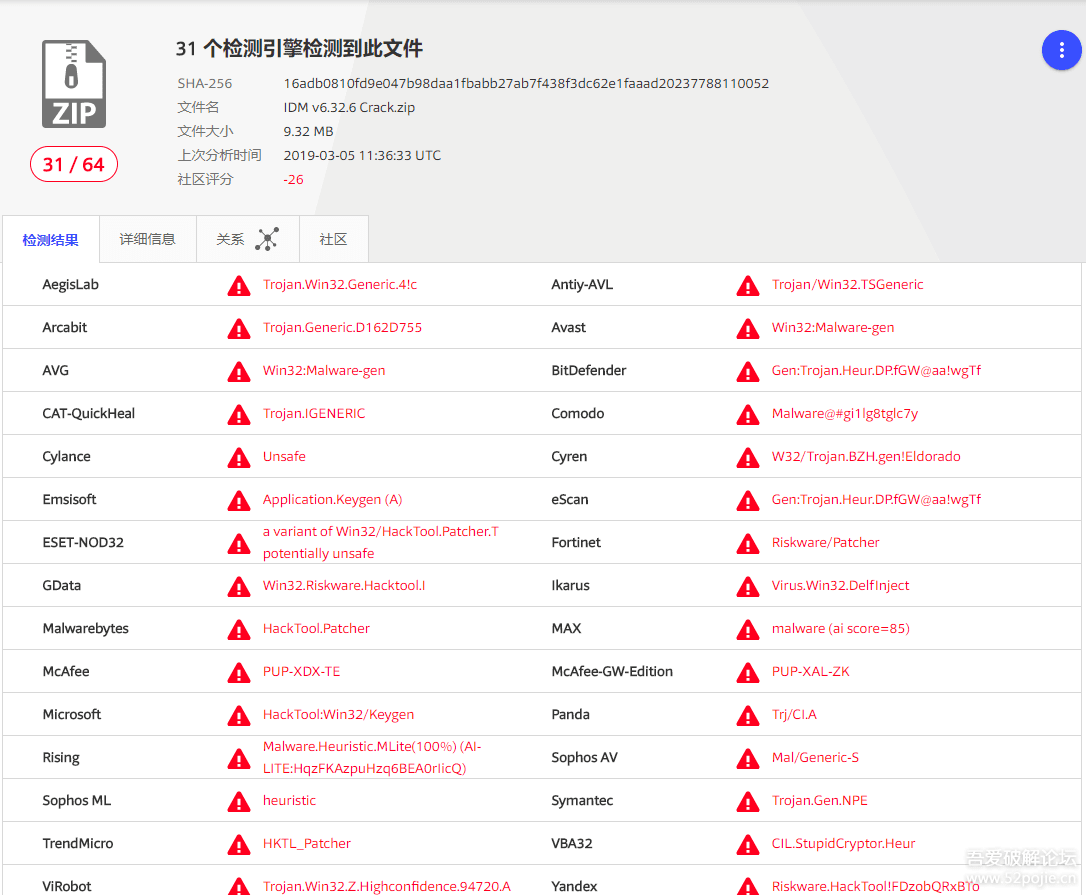1086x895 pixels.
Task: Click the Trojan/Win32.TSGeneric result
Action: pyautogui.click(x=847, y=284)
